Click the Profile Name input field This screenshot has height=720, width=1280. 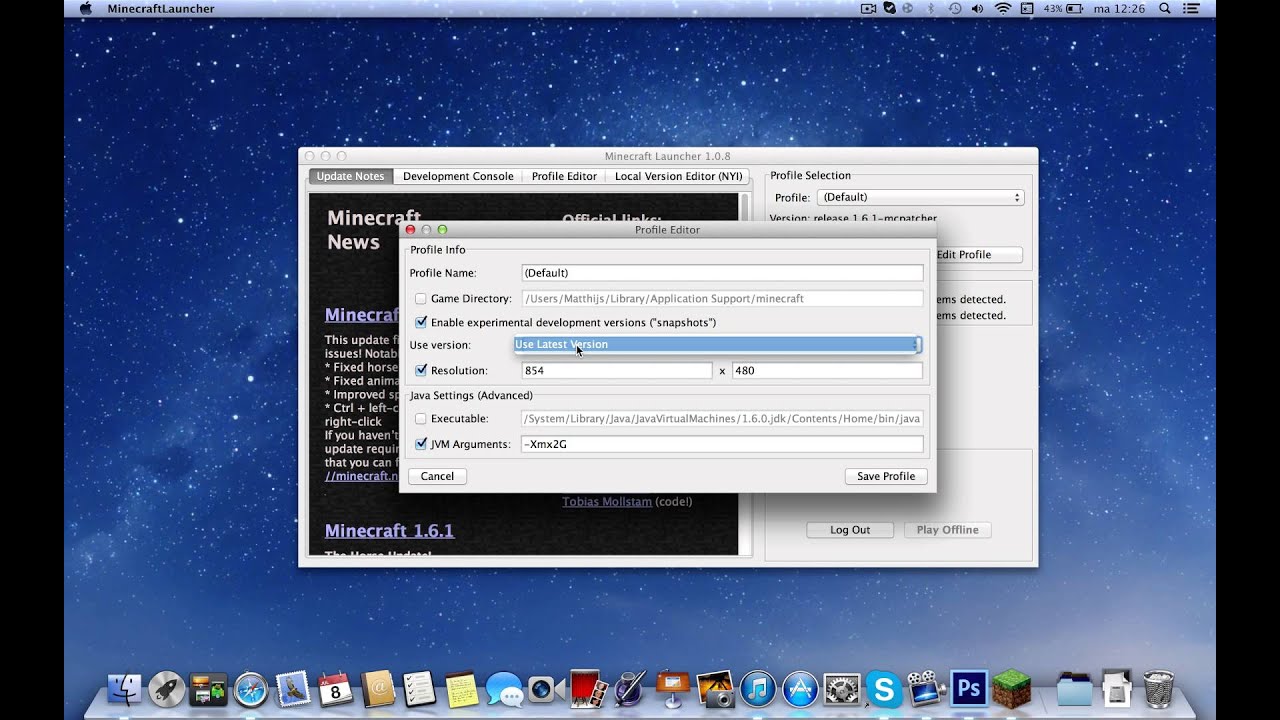(x=722, y=273)
